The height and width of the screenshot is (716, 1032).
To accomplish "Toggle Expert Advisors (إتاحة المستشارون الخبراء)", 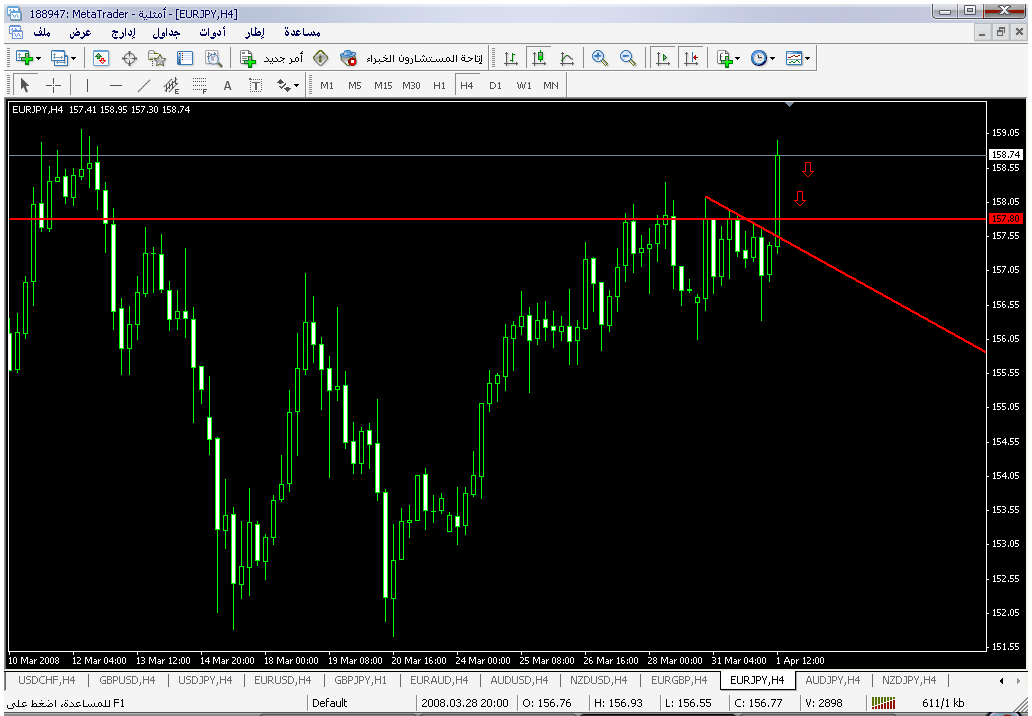I will click(413, 59).
